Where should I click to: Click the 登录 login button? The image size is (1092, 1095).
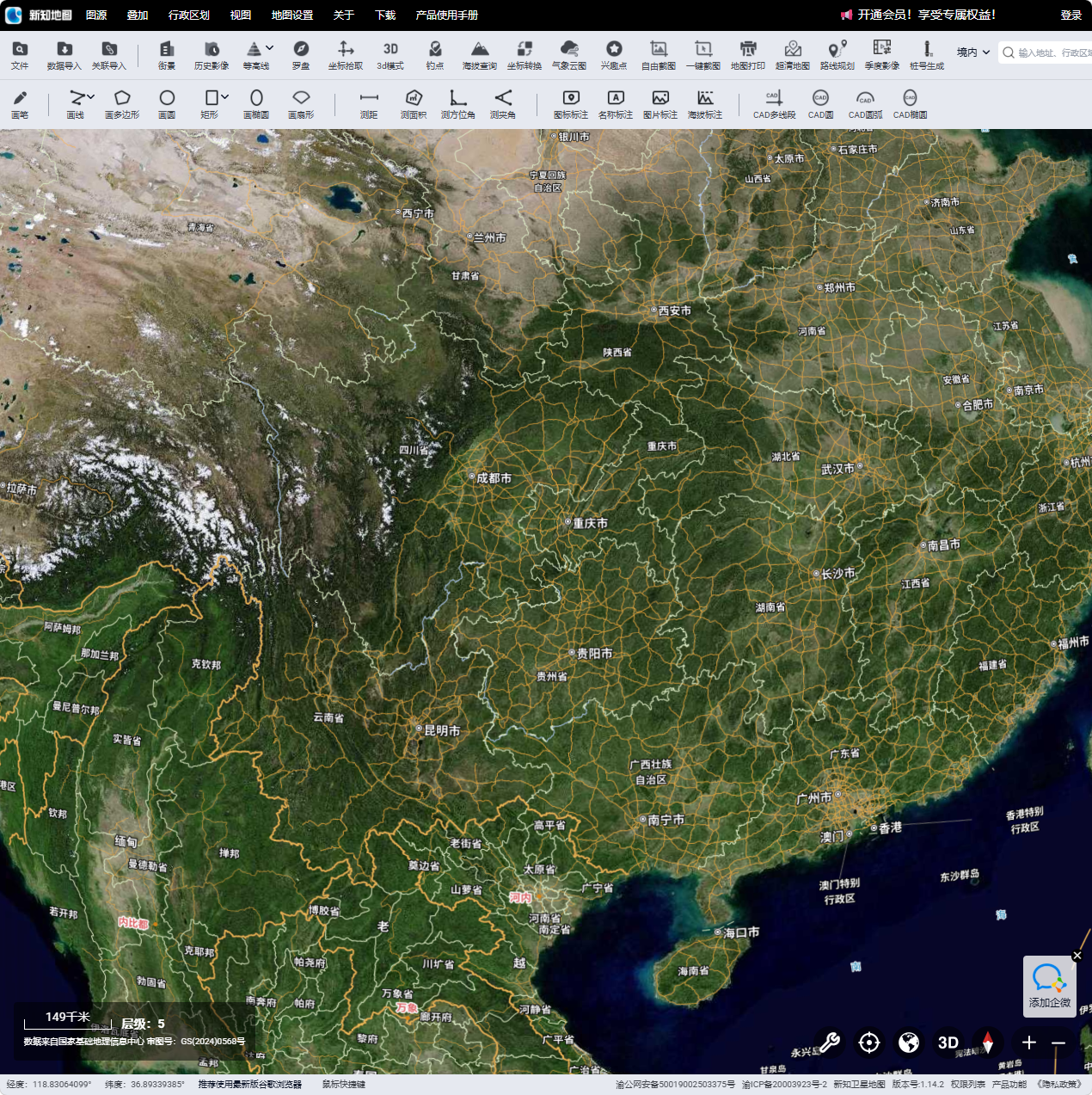1071,15
